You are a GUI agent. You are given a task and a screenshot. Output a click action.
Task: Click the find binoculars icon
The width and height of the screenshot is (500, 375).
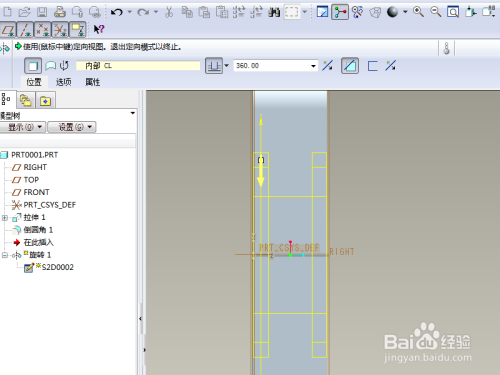pos(274,12)
